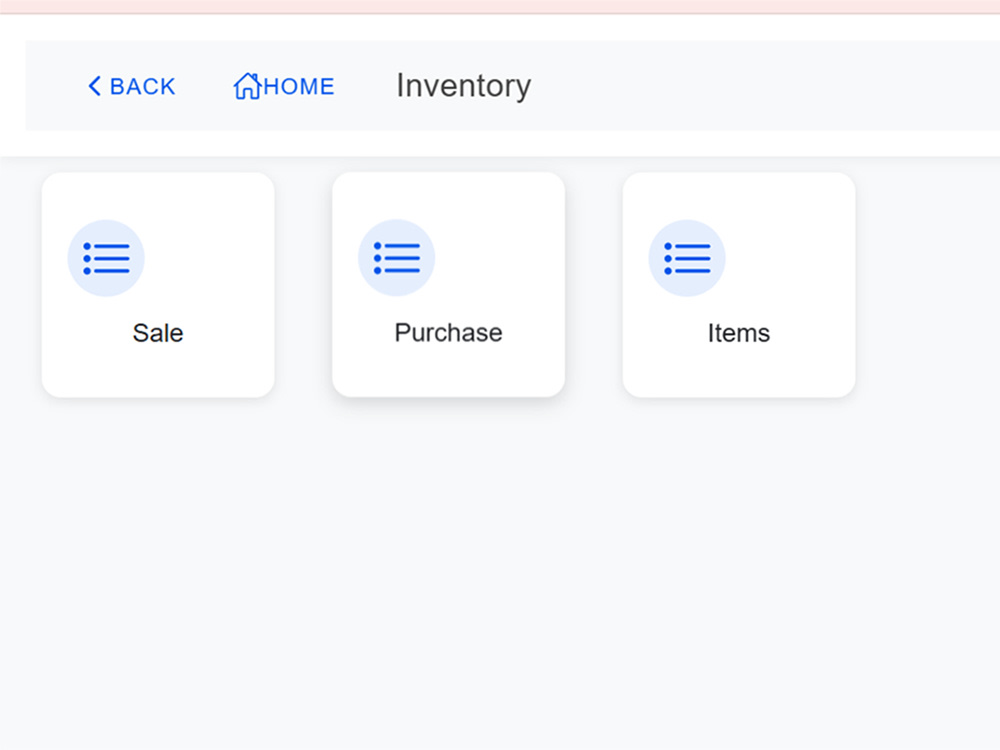Screen dimensions: 1000x750
Task: Select the Sale label text
Action: 158,333
